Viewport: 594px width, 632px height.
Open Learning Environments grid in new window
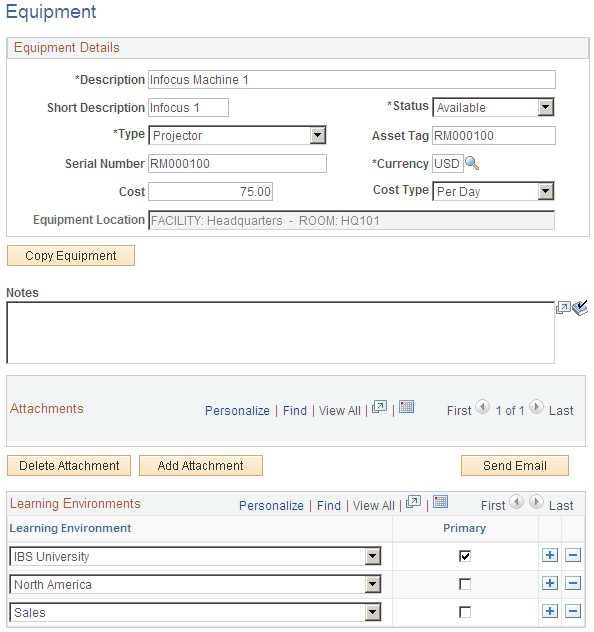[x=413, y=502]
